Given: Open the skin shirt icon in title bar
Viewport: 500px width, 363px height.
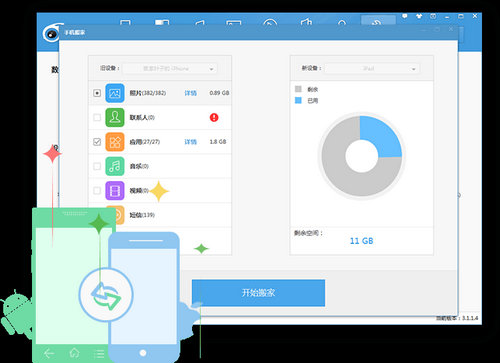Looking at the screenshot, I should pos(419,16).
